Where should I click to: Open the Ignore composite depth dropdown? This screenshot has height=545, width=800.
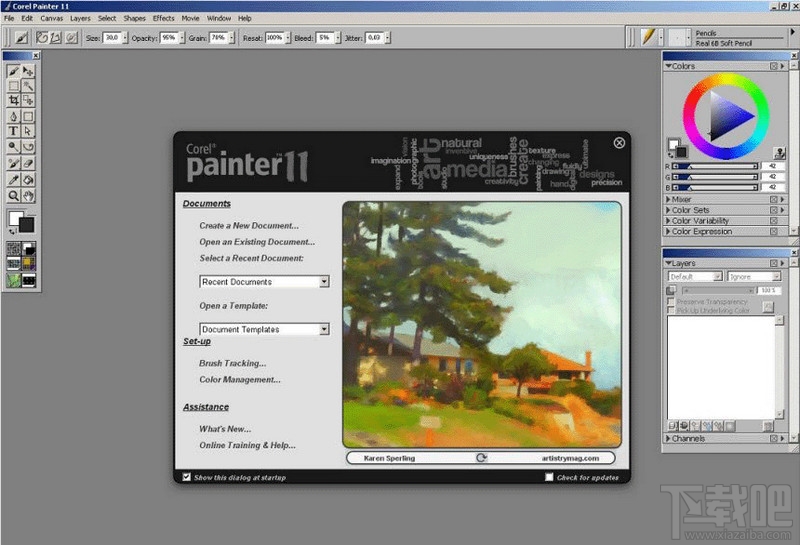pos(754,276)
